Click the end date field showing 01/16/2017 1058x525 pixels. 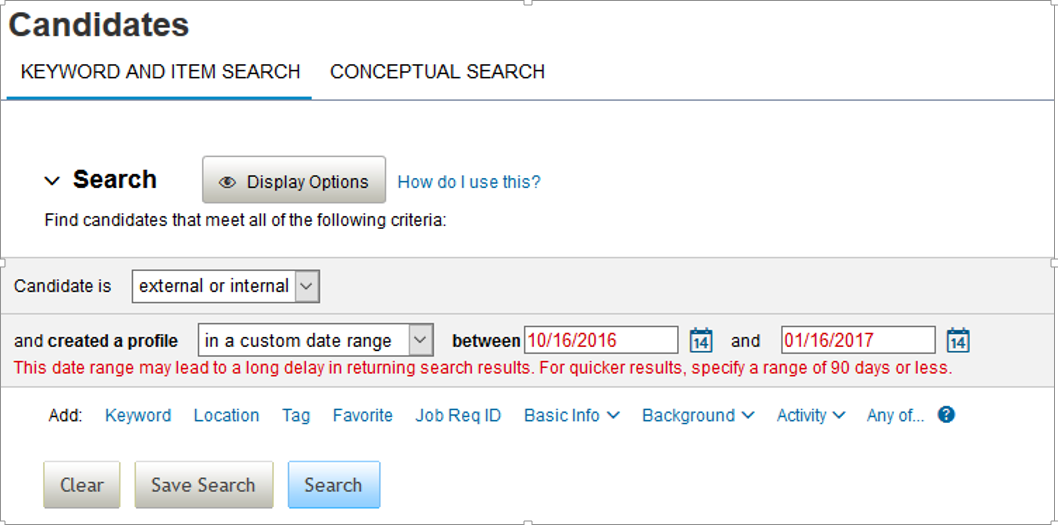tap(858, 339)
